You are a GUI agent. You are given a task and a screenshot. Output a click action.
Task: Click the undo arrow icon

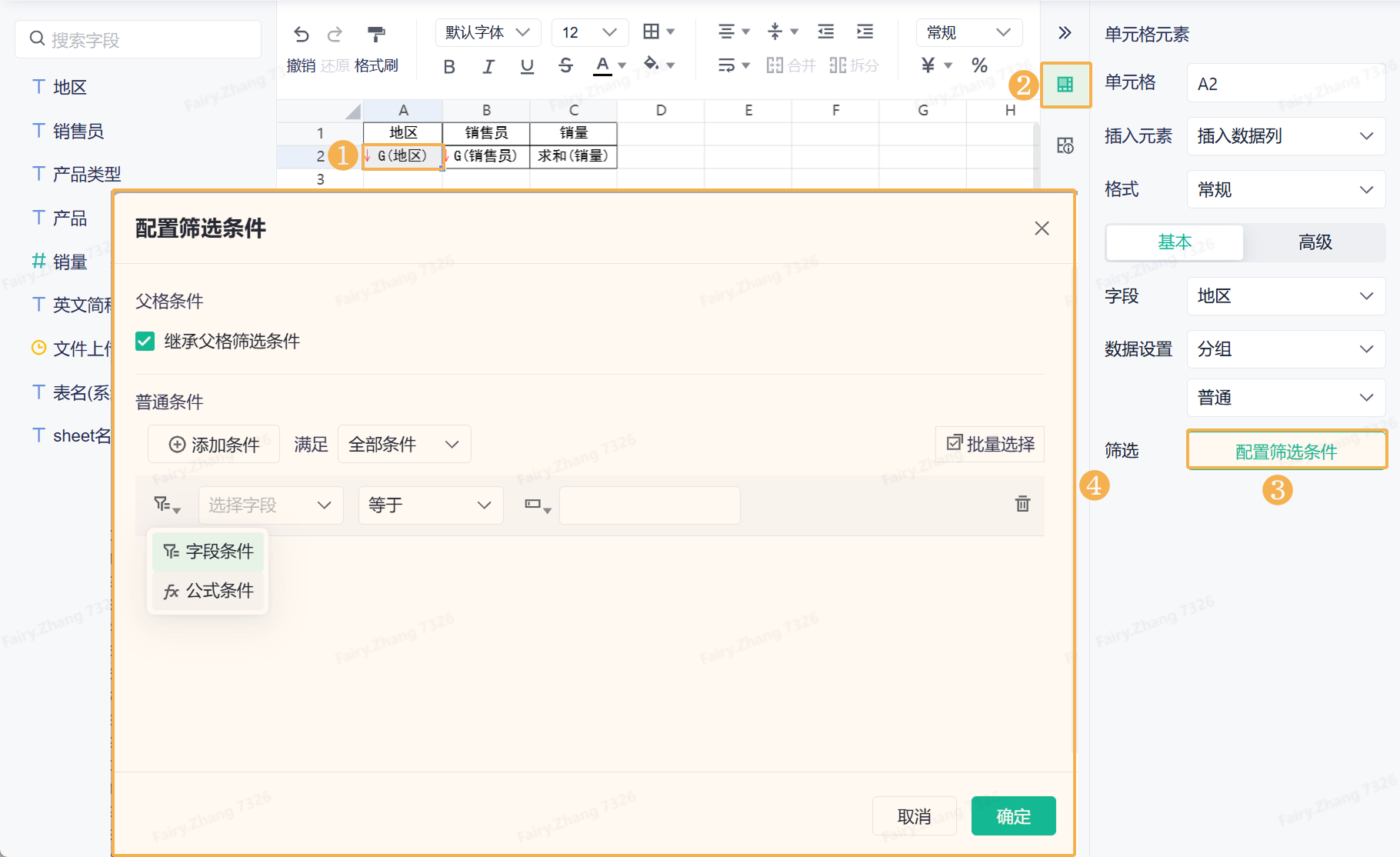[x=301, y=35]
